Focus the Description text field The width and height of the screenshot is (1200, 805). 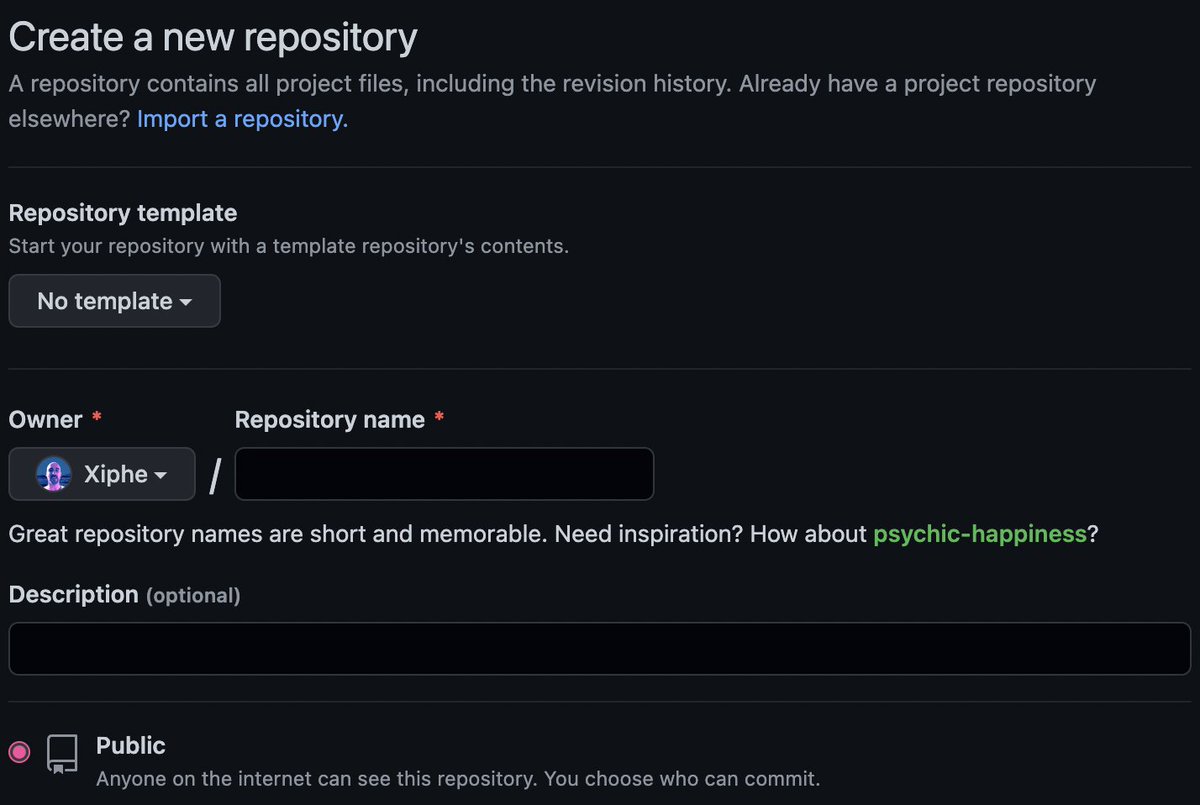[x=600, y=648]
